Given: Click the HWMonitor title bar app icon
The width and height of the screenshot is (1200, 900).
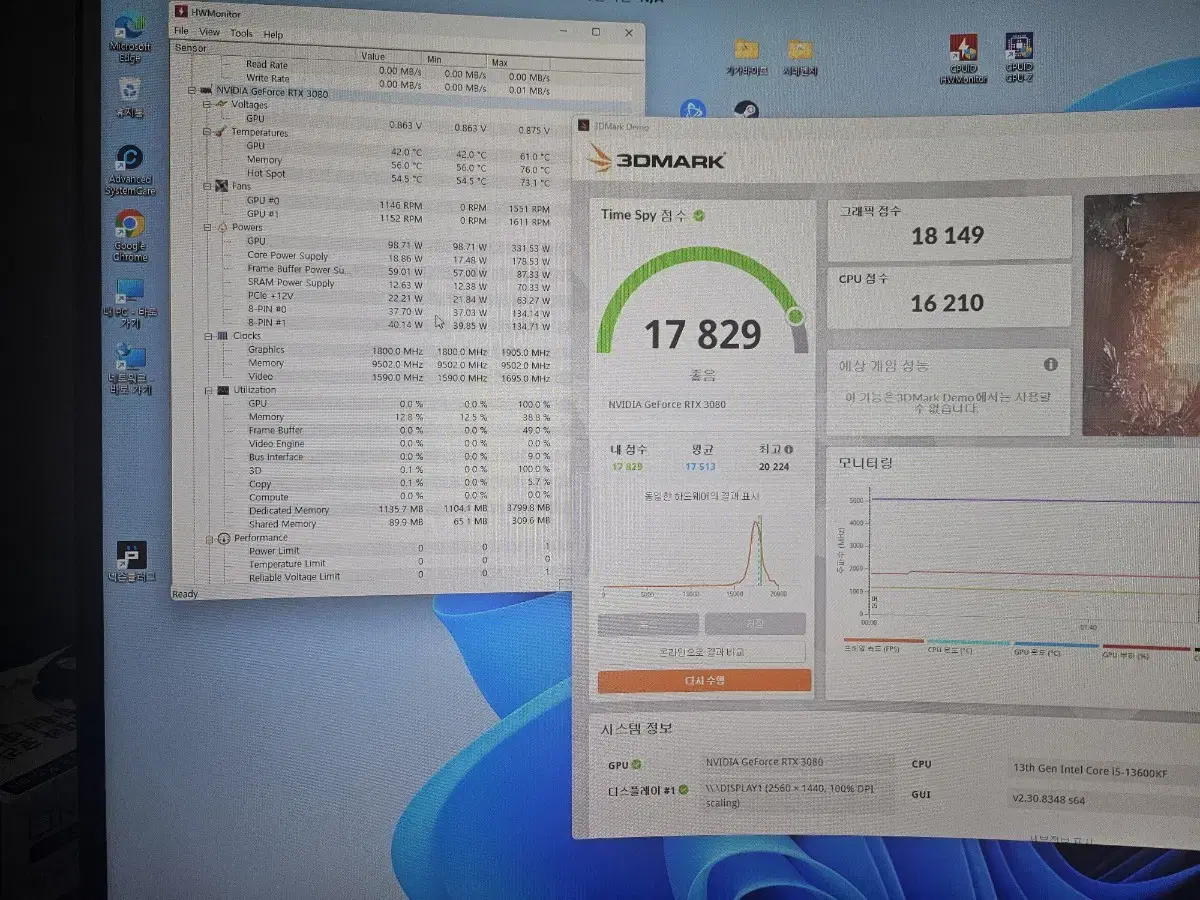Looking at the screenshot, I should tap(180, 12).
